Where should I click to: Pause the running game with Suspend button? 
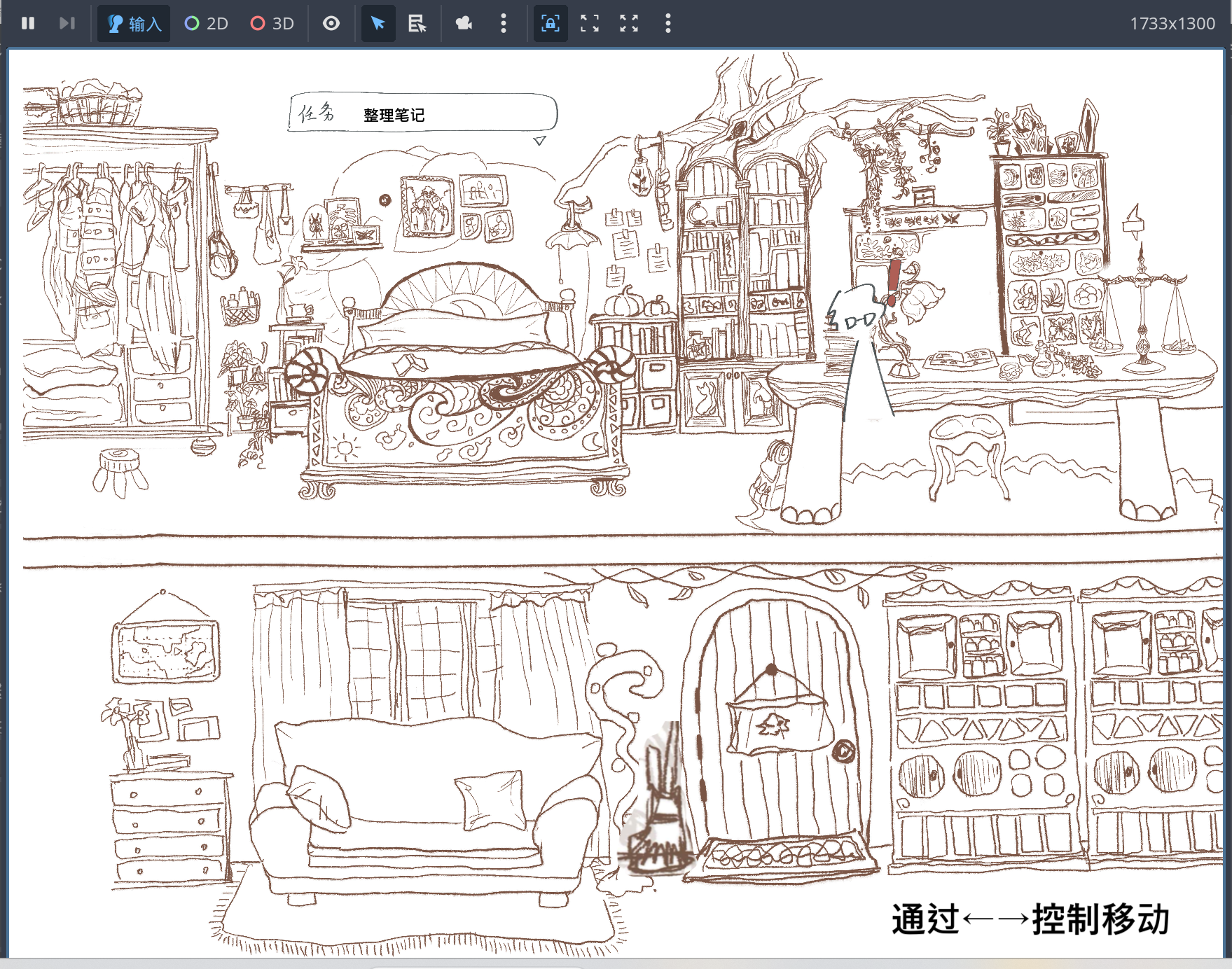point(28,24)
